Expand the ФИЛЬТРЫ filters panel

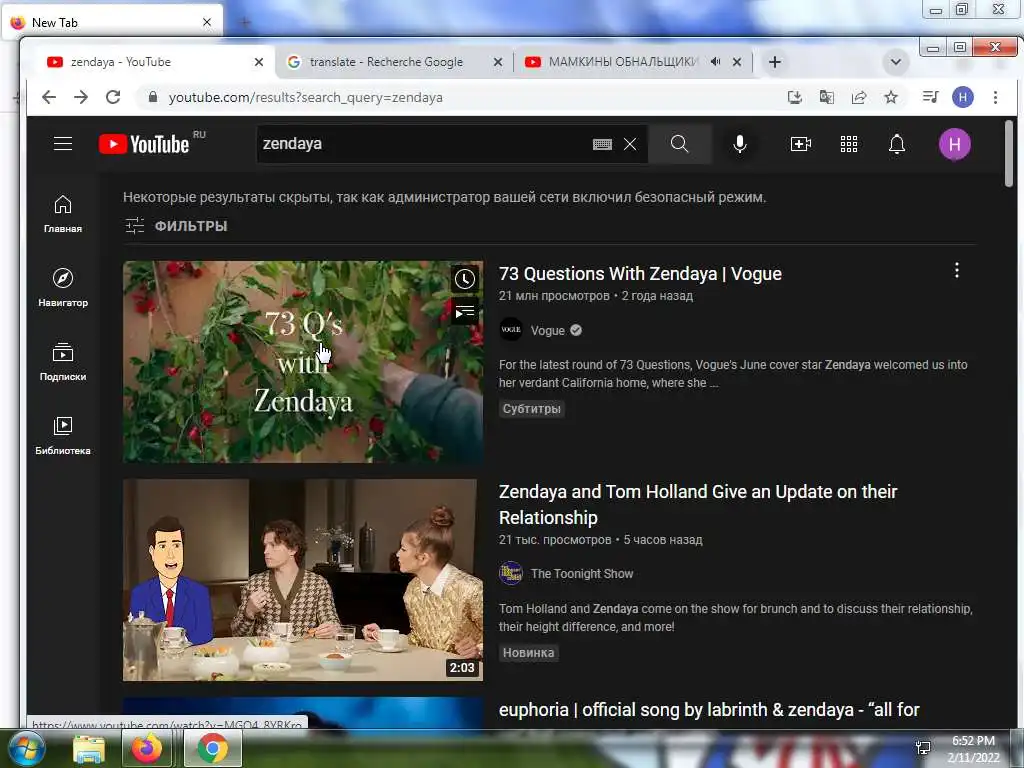click(176, 226)
